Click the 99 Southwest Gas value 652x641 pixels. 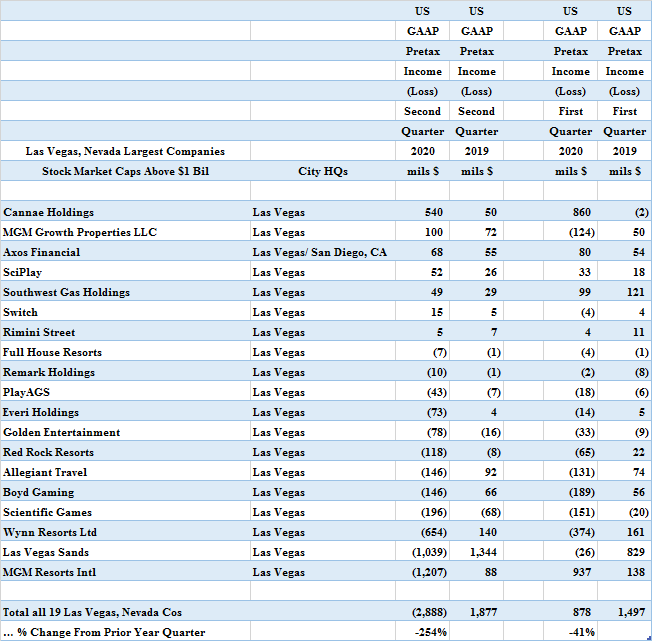[x=585, y=292]
